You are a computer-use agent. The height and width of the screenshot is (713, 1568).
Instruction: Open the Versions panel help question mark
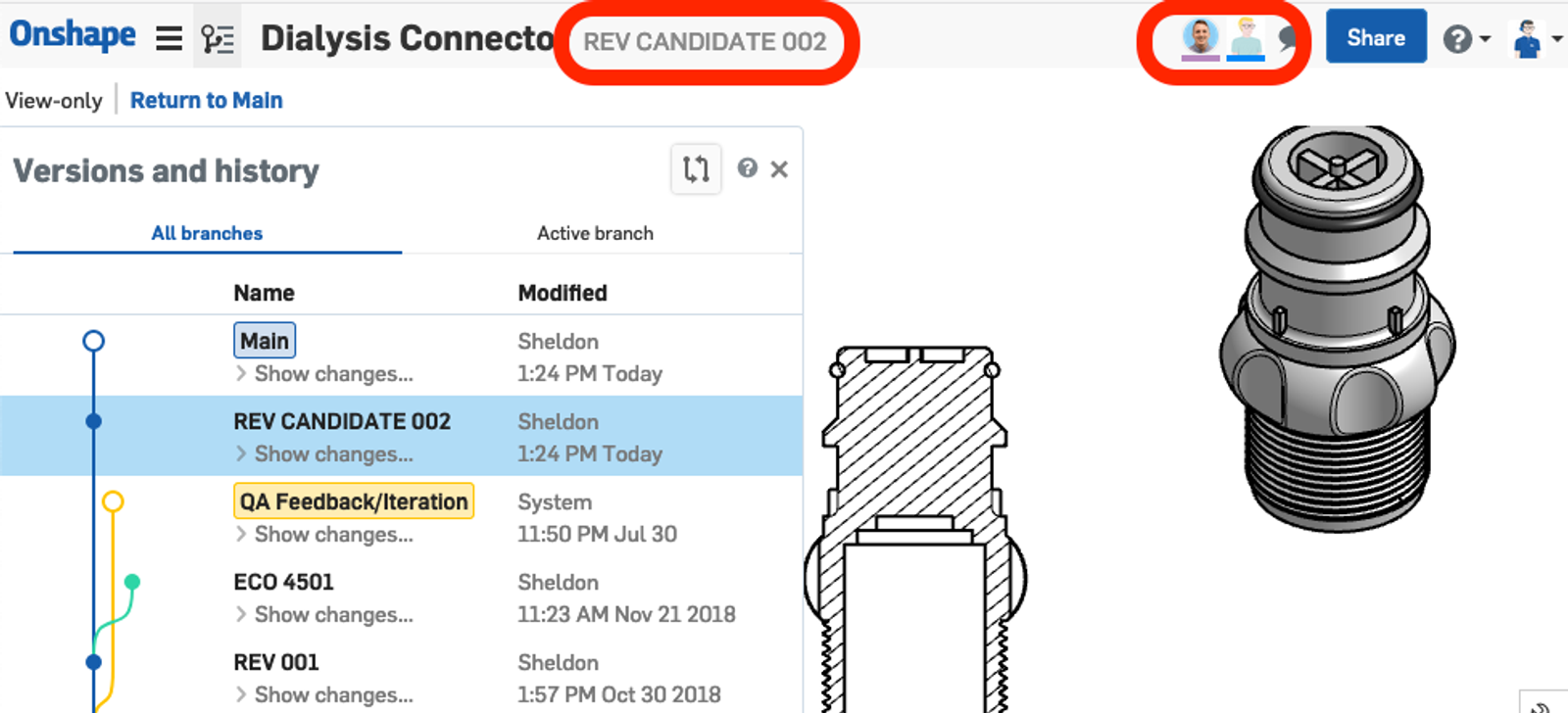point(748,169)
